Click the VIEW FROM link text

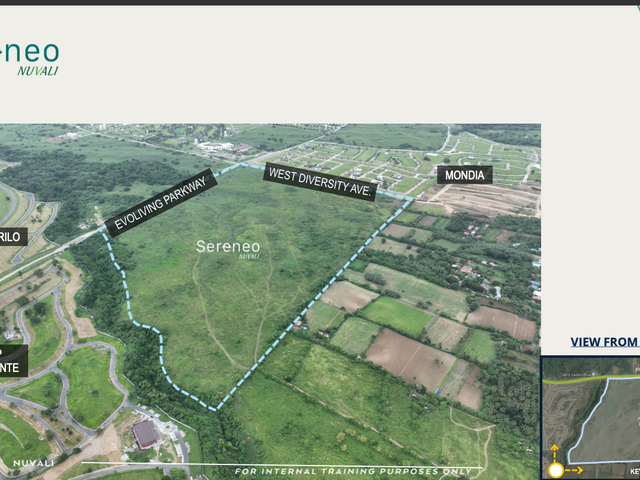coord(605,342)
